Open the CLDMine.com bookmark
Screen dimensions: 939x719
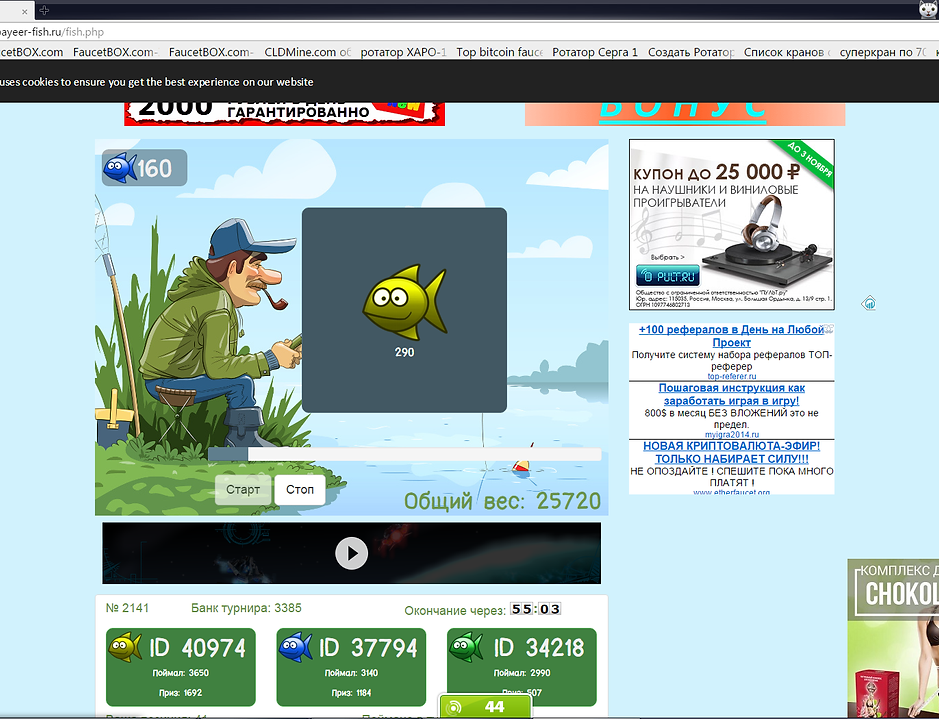tap(307, 52)
